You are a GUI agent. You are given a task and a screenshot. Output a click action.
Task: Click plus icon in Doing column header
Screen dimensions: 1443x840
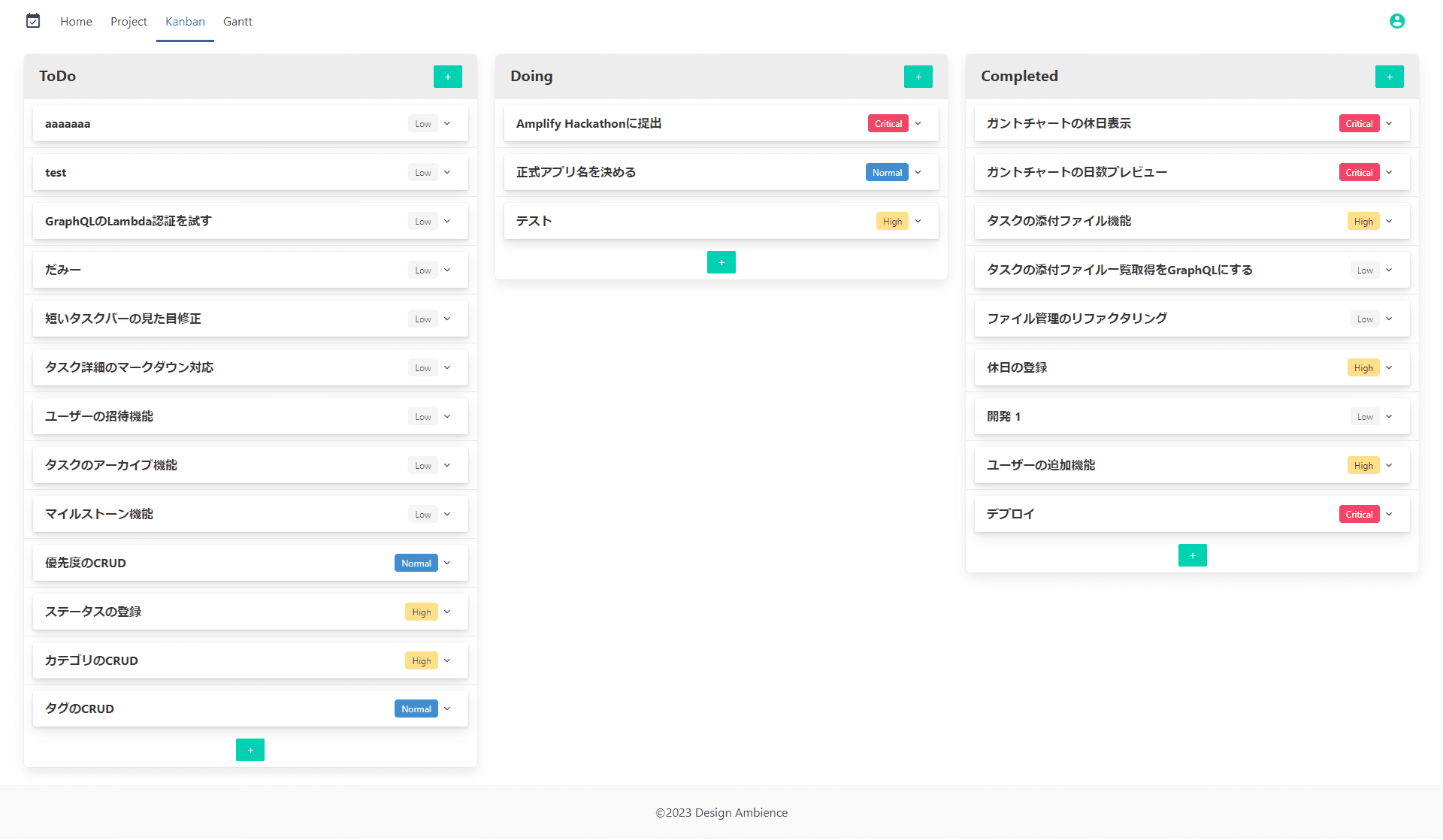click(x=918, y=77)
